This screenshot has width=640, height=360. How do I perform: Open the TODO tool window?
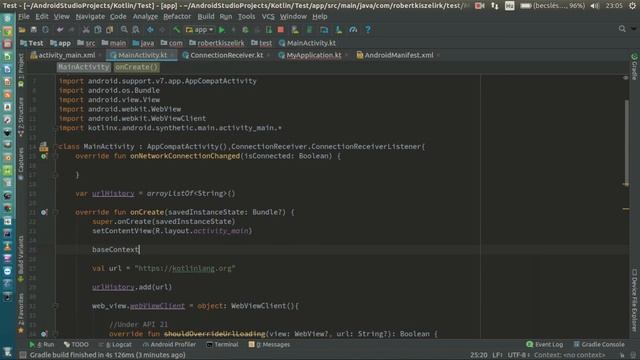pos(76,344)
